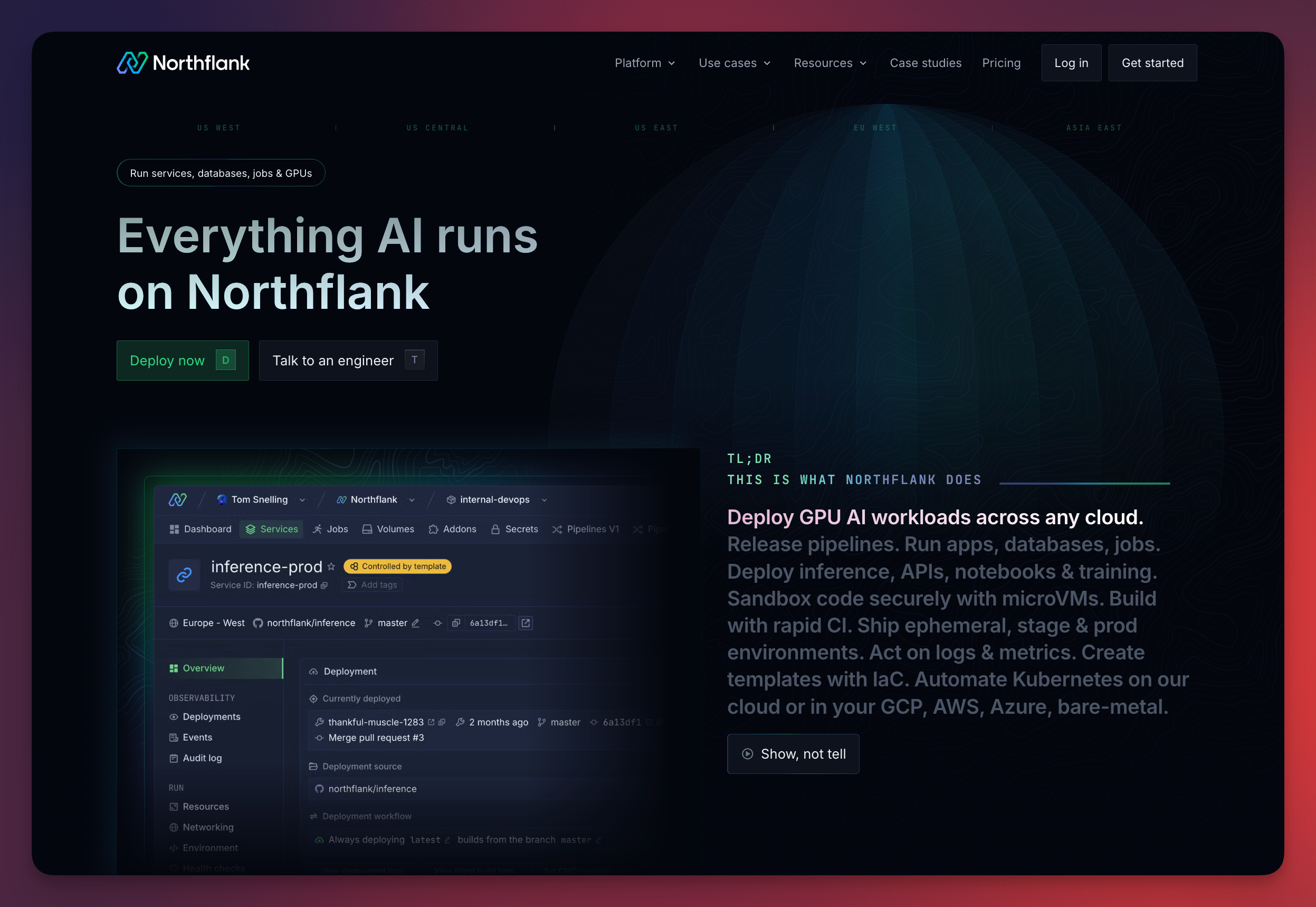Click the D shortcut badge on Deploy now
1316x907 pixels.
[x=225, y=360]
